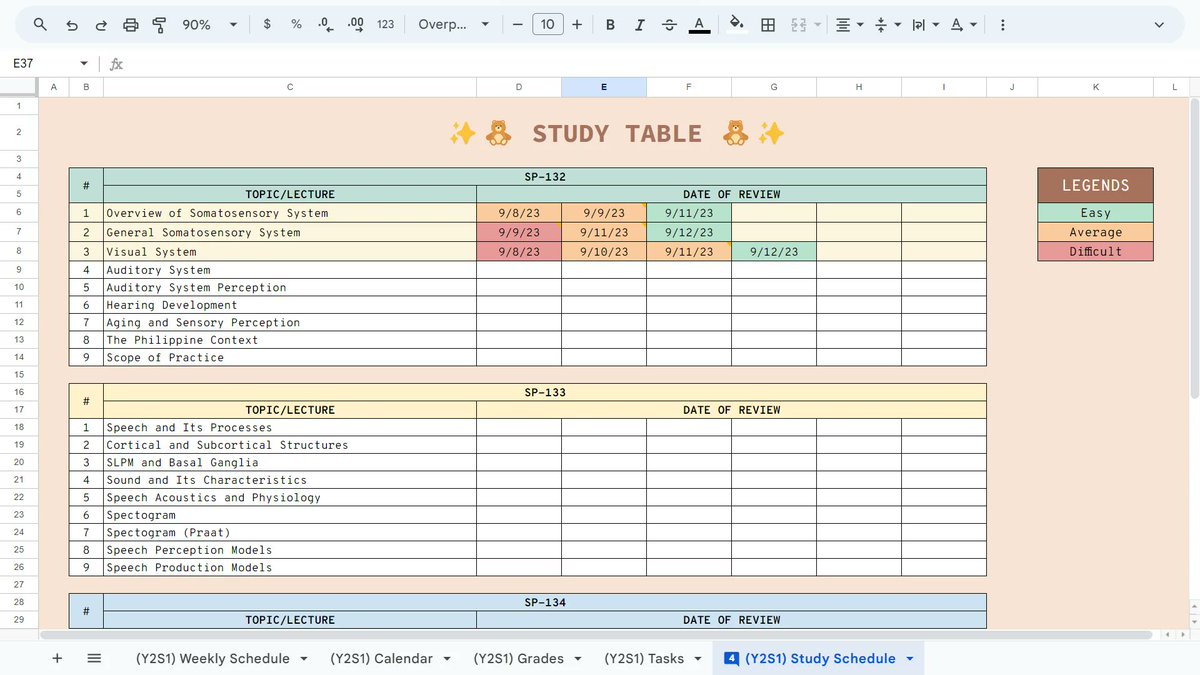Expand the merge cells type dropdown arrow

(817, 24)
